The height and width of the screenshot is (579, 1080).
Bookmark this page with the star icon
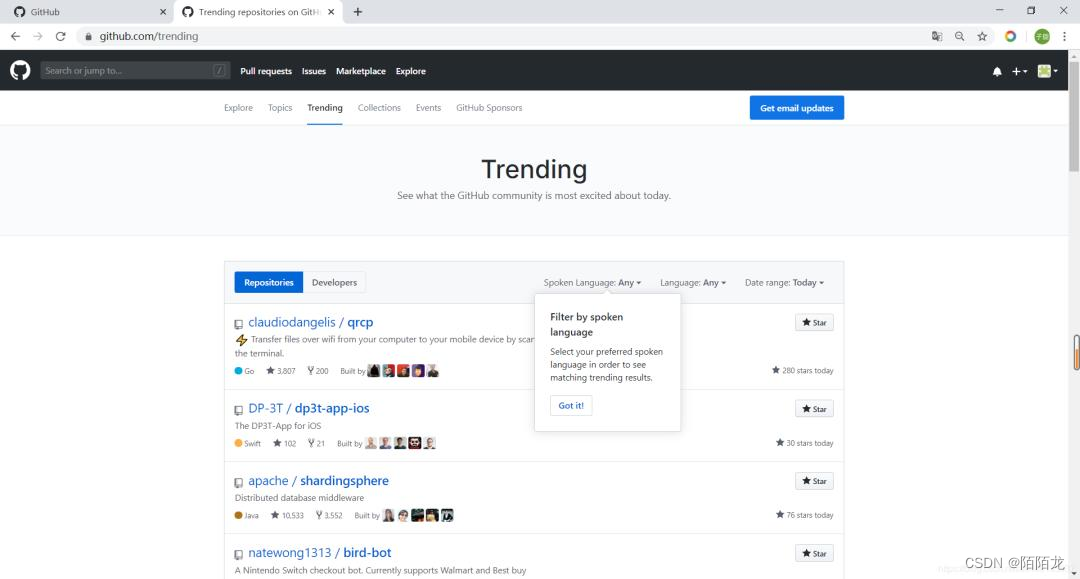click(x=982, y=36)
